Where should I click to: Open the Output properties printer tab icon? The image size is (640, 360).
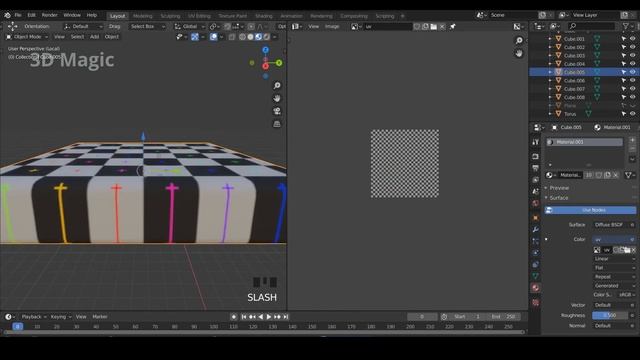[536, 168]
